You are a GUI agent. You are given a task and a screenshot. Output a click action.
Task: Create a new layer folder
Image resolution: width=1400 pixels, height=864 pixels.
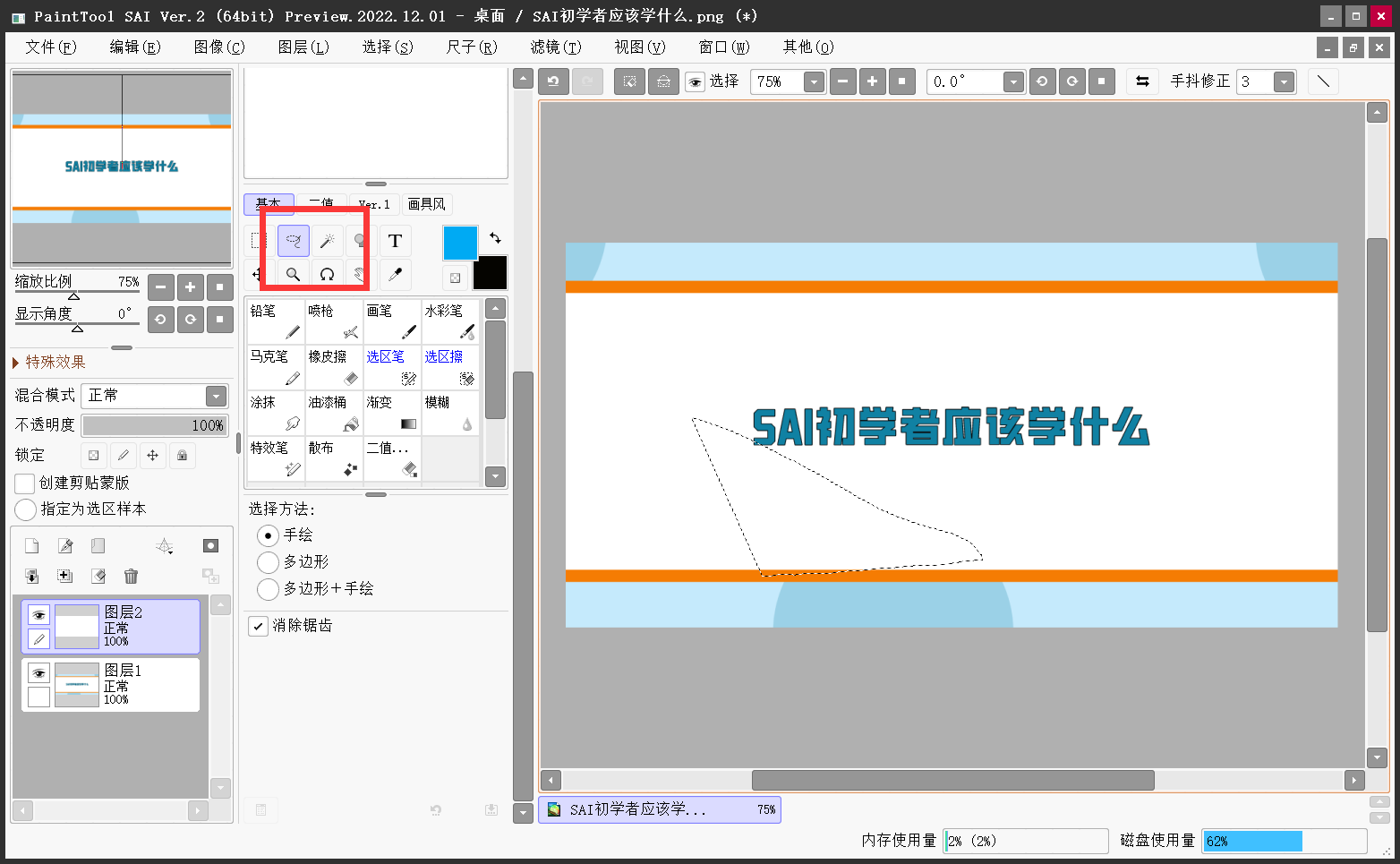click(x=98, y=546)
